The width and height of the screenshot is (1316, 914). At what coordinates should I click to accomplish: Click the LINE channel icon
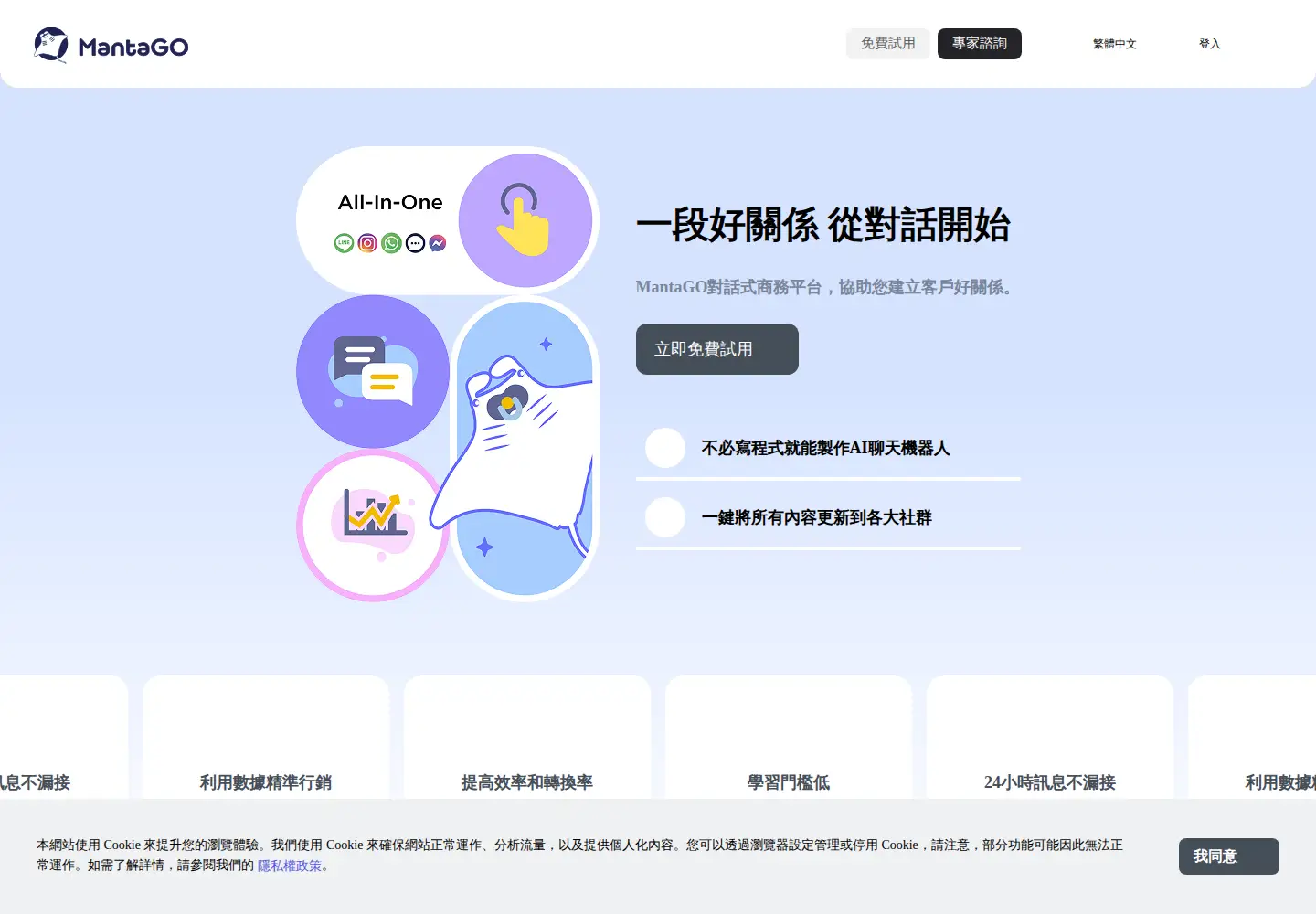pos(344,243)
